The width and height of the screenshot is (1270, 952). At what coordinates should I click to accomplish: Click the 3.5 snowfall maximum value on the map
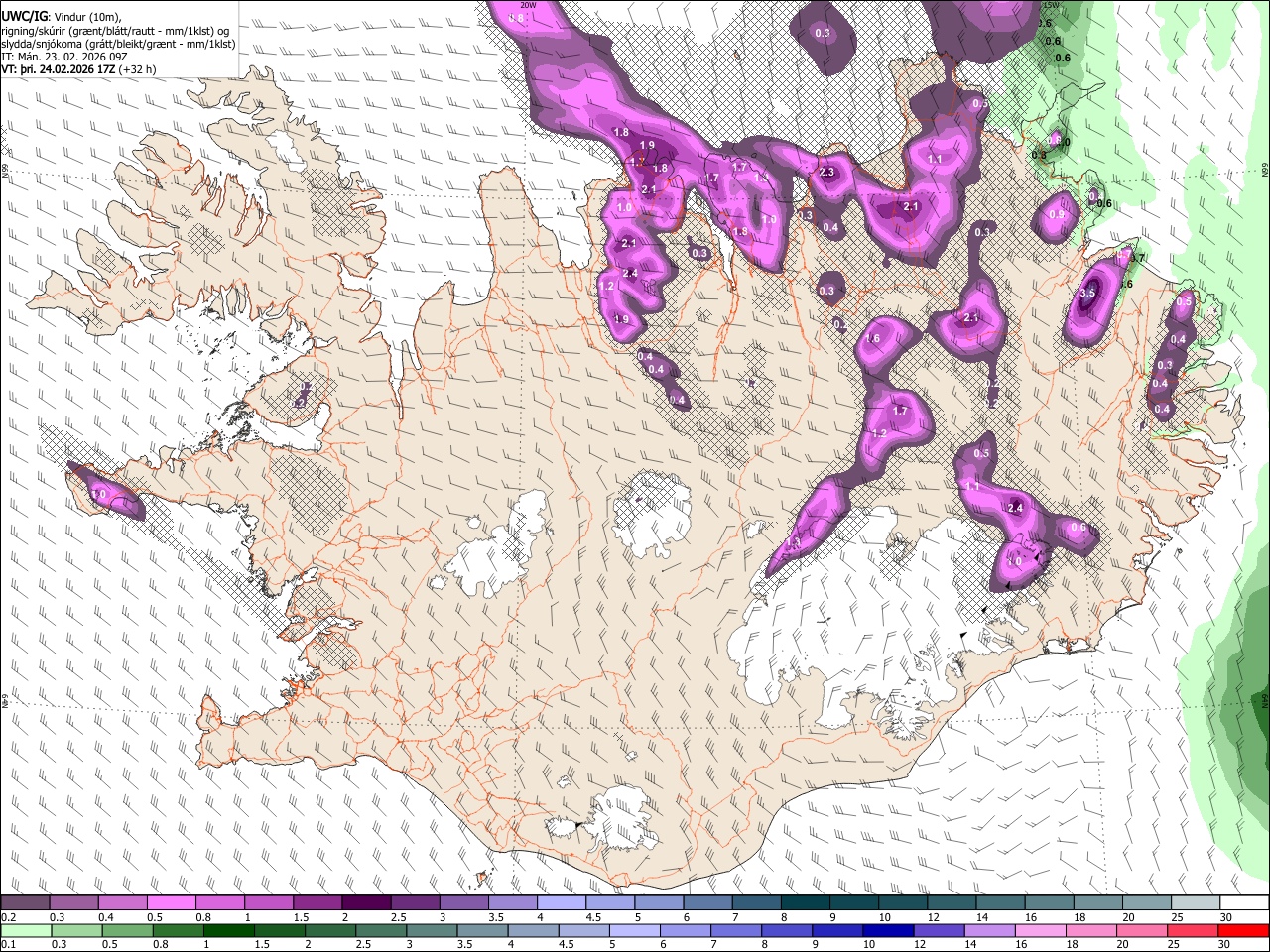coord(1087,293)
